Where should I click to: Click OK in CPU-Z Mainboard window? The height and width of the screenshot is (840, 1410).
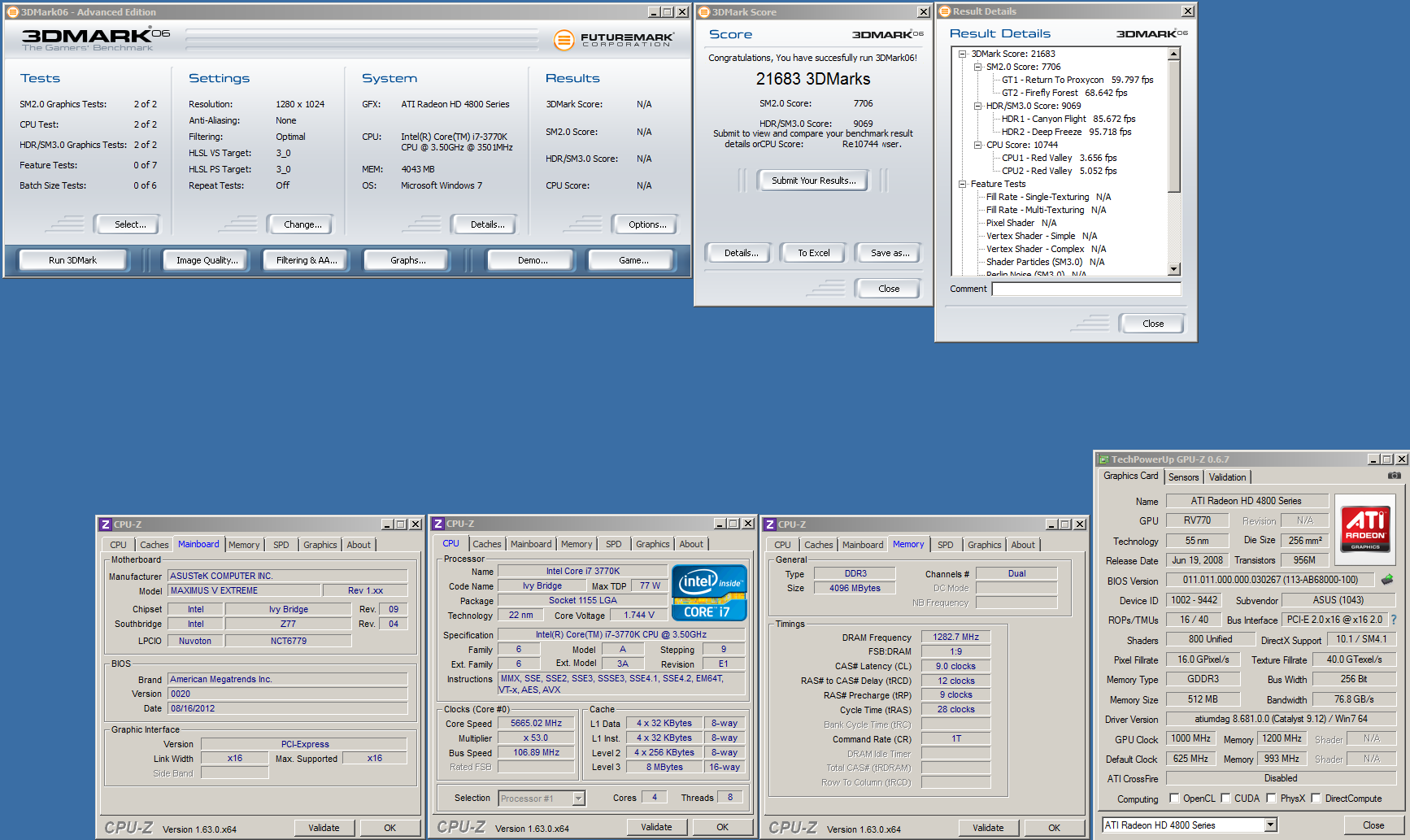(389, 828)
